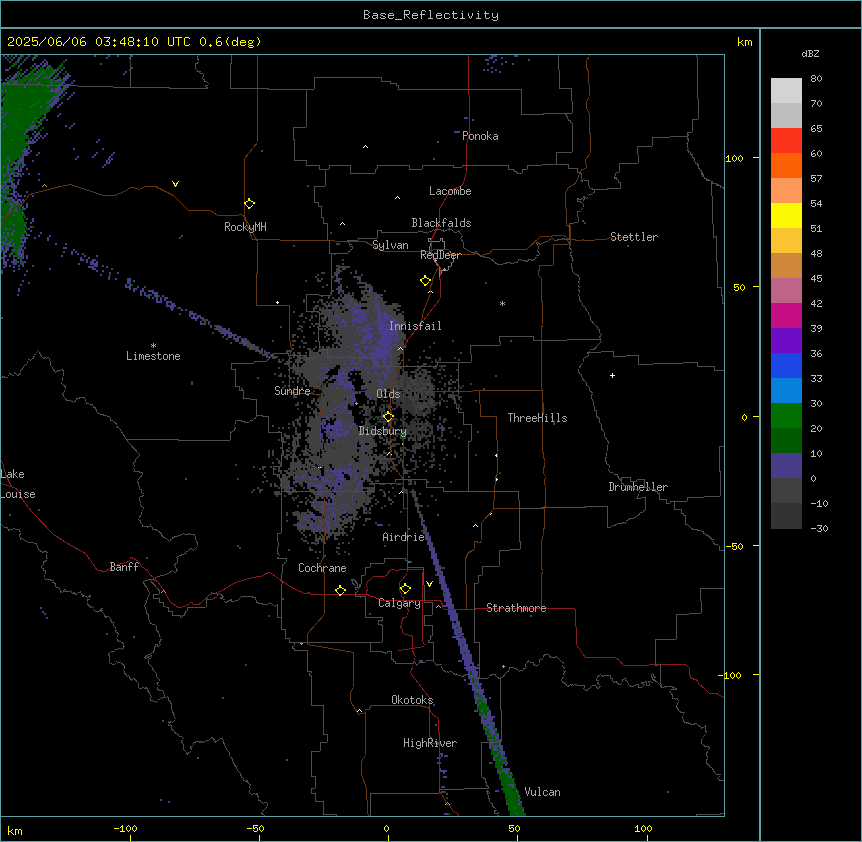
Task: Click the Innisfail city label
Action: (x=415, y=326)
